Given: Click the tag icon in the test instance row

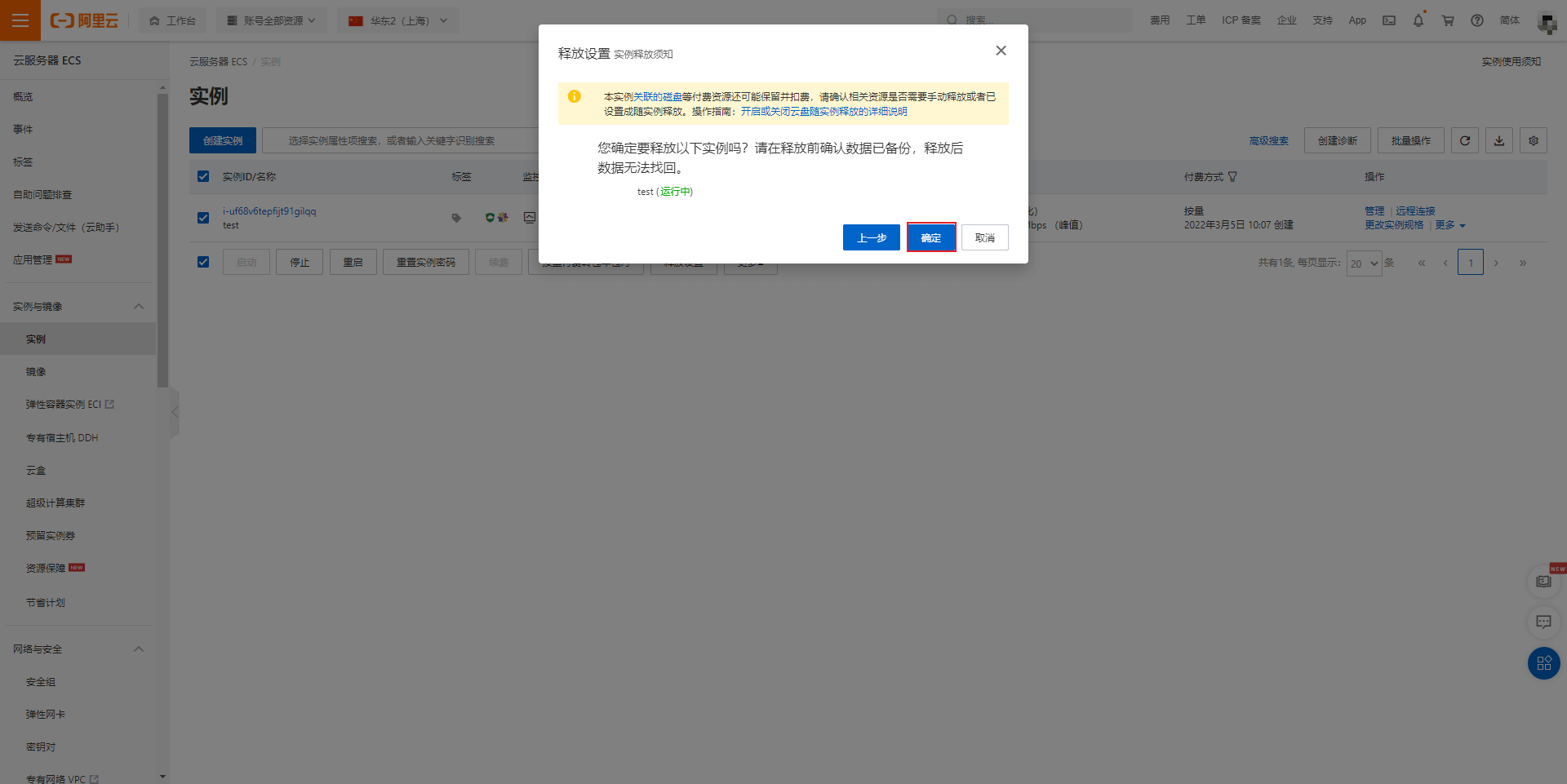Looking at the screenshot, I should 456,218.
